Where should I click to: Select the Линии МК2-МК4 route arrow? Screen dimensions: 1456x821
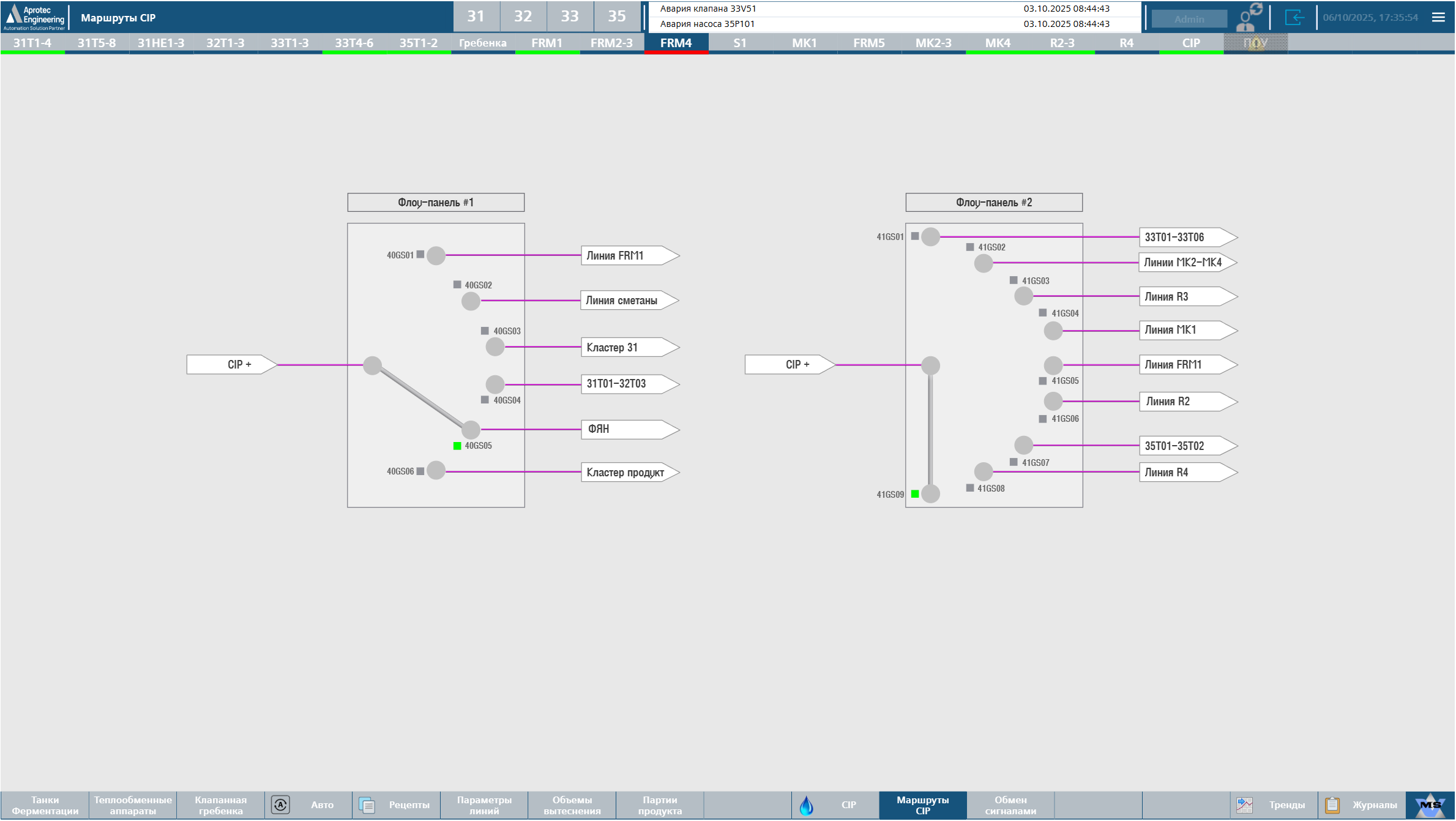[1187, 263]
